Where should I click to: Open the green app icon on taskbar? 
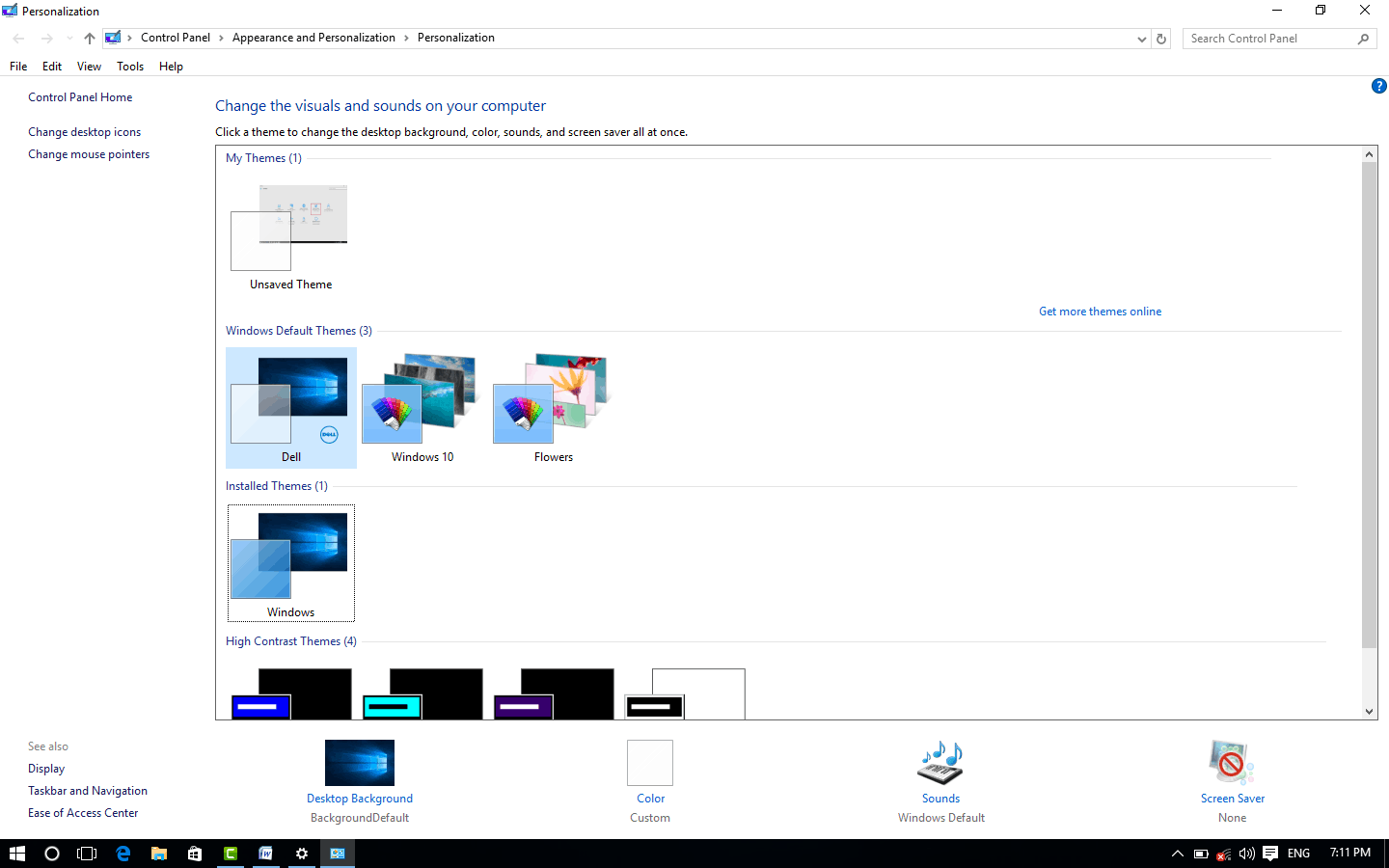point(231,854)
